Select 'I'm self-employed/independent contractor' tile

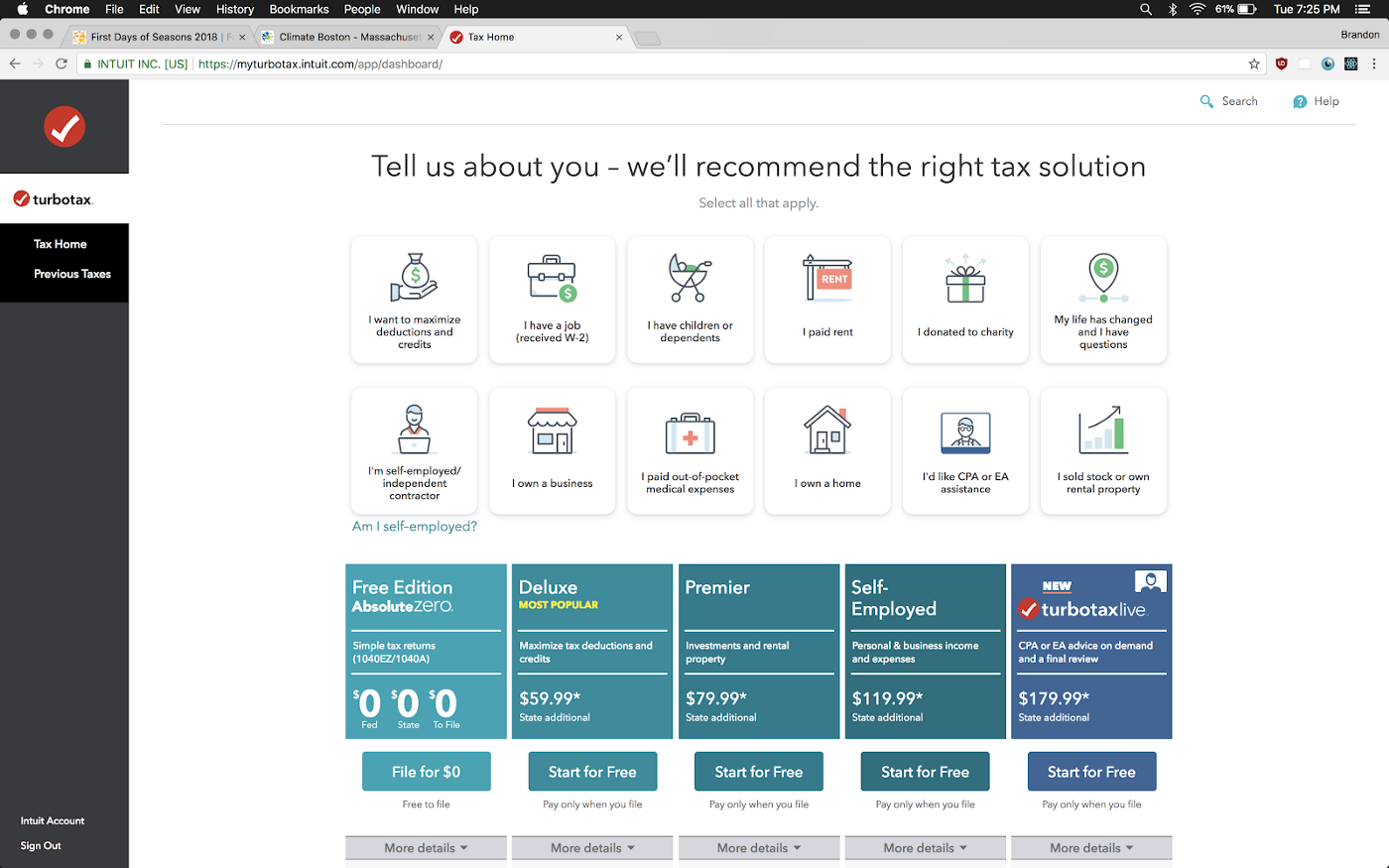pyautogui.click(x=415, y=451)
